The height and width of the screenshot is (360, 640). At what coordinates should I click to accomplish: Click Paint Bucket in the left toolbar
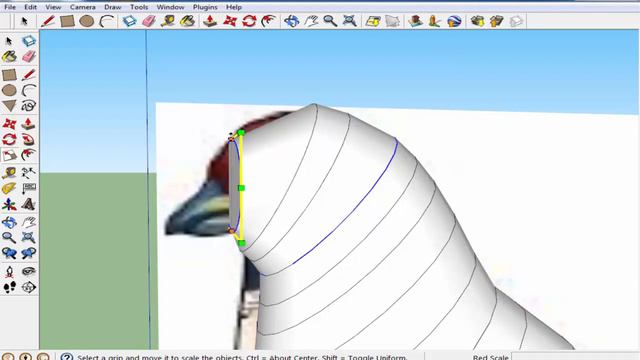coord(9,56)
